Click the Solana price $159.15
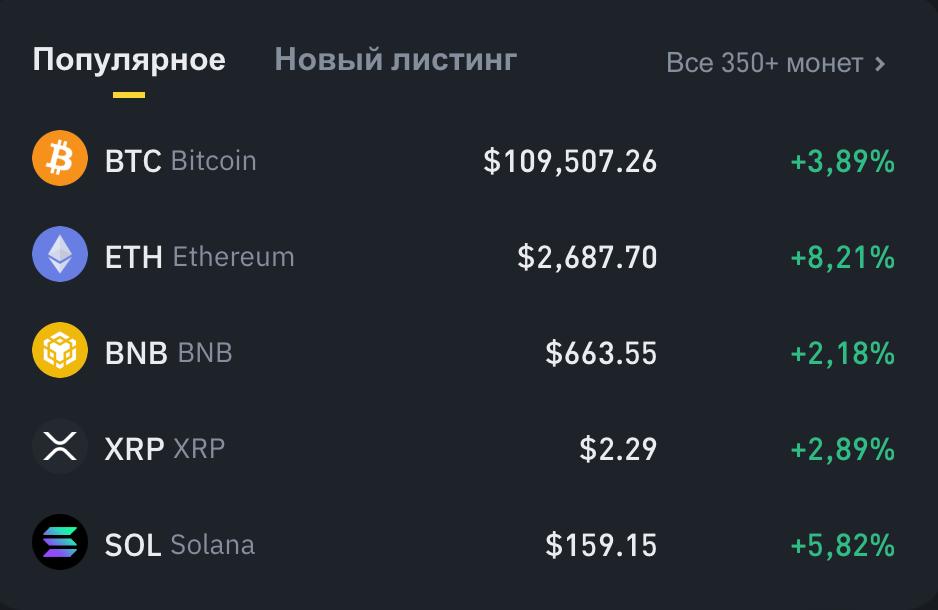 pos(601,545)
